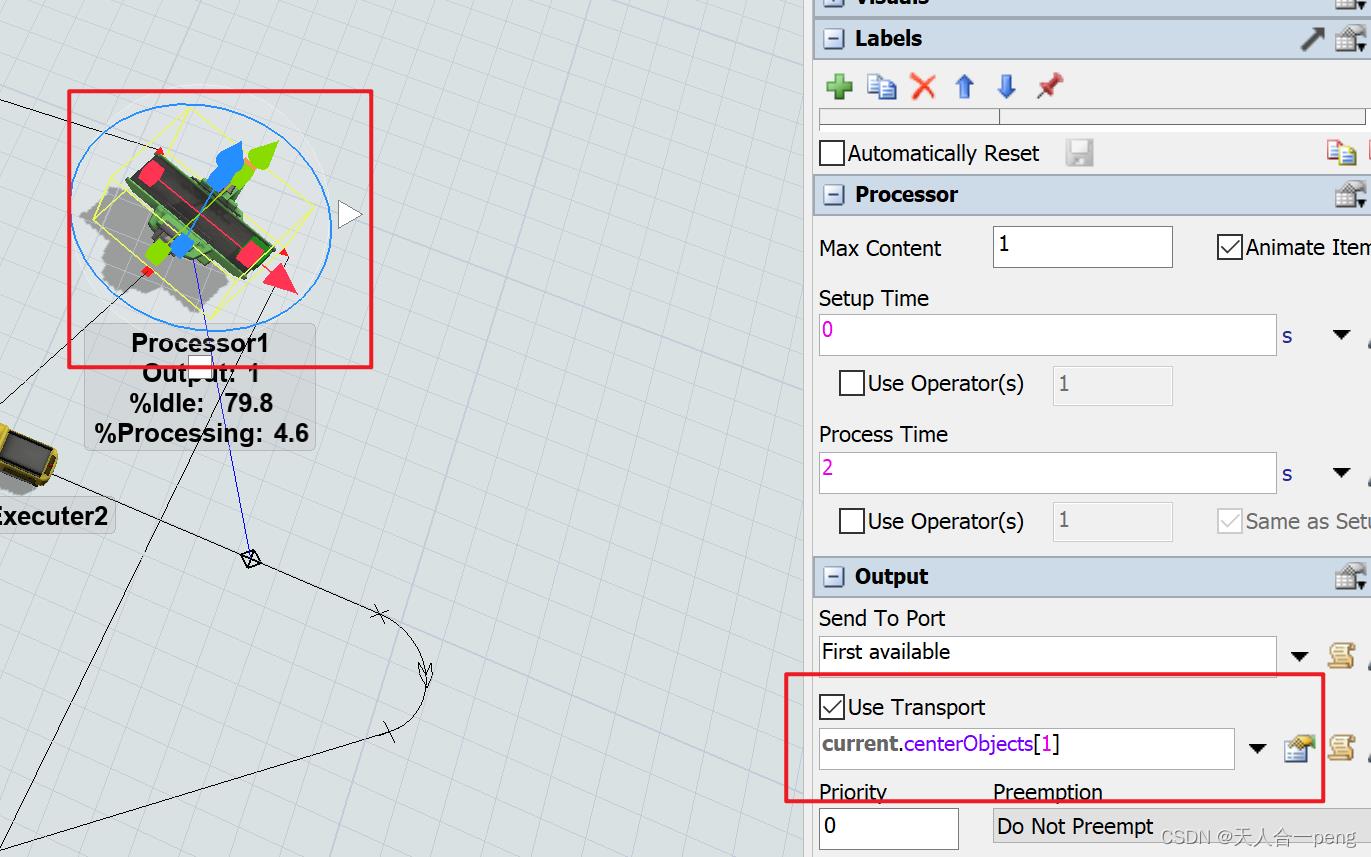Click the grayed save icon beside Automatically Reset
This screenshot has width=1371, height=857.
(1079, 153)
